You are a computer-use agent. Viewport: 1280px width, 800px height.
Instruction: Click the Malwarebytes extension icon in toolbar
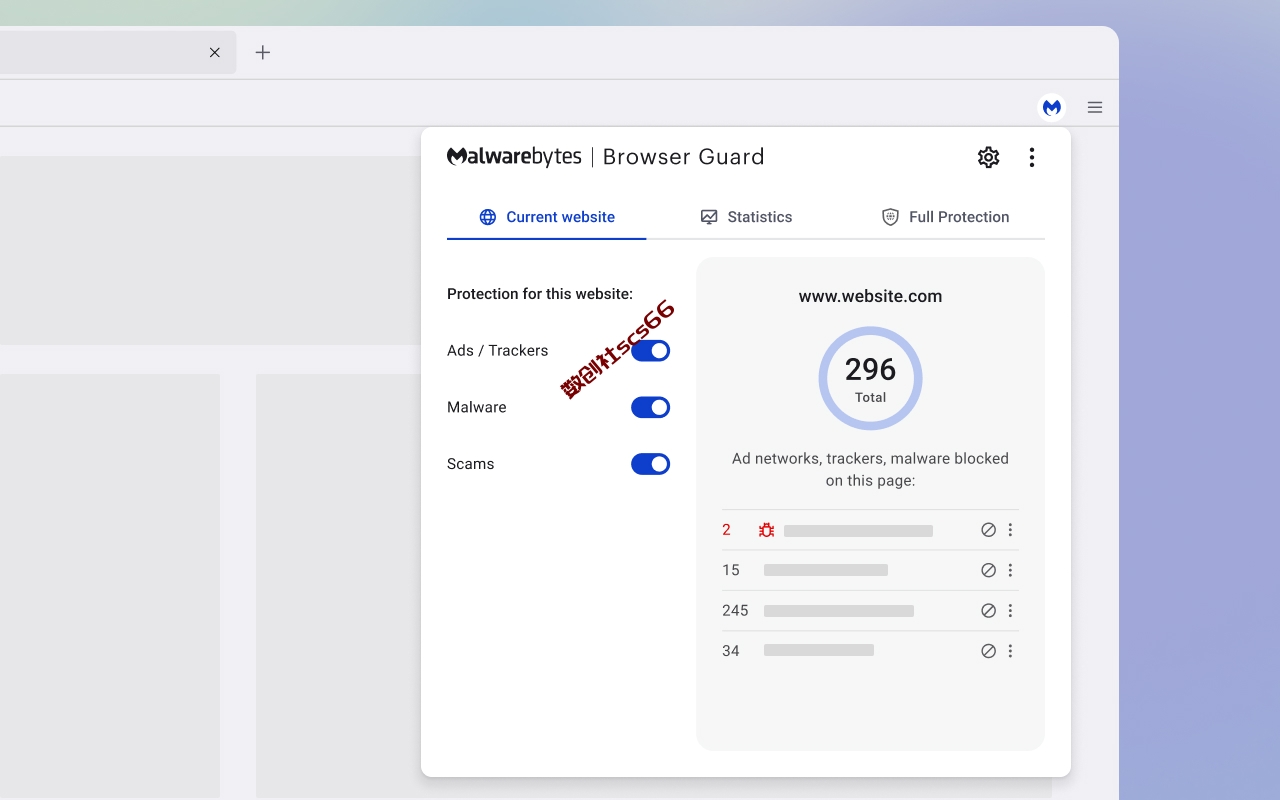tap(1051, 107)
